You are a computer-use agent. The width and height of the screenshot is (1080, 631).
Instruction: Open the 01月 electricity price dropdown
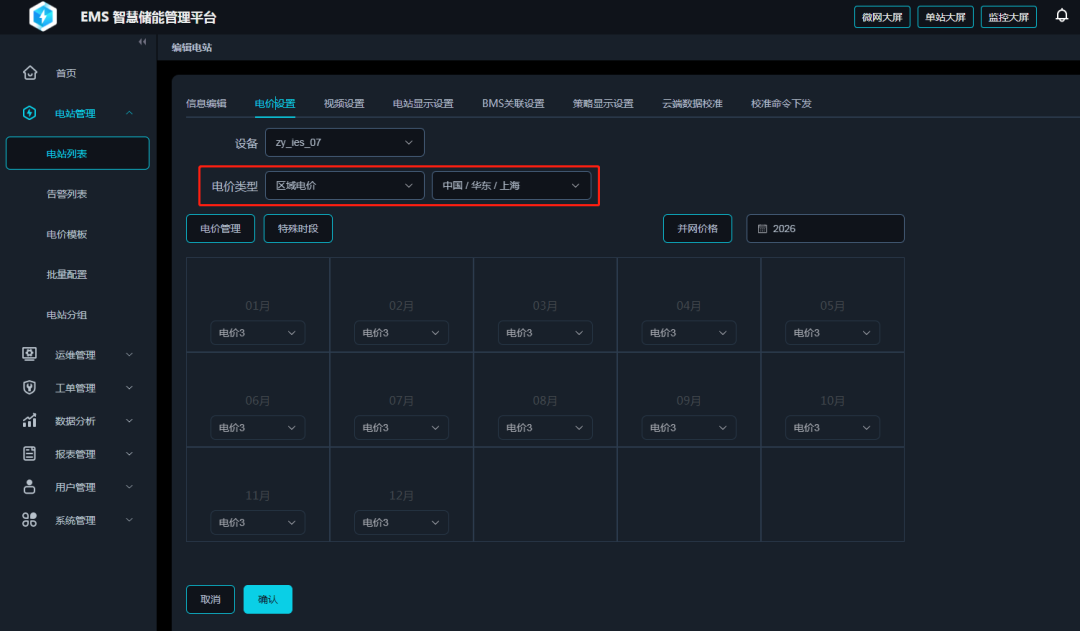pos(257,333)
